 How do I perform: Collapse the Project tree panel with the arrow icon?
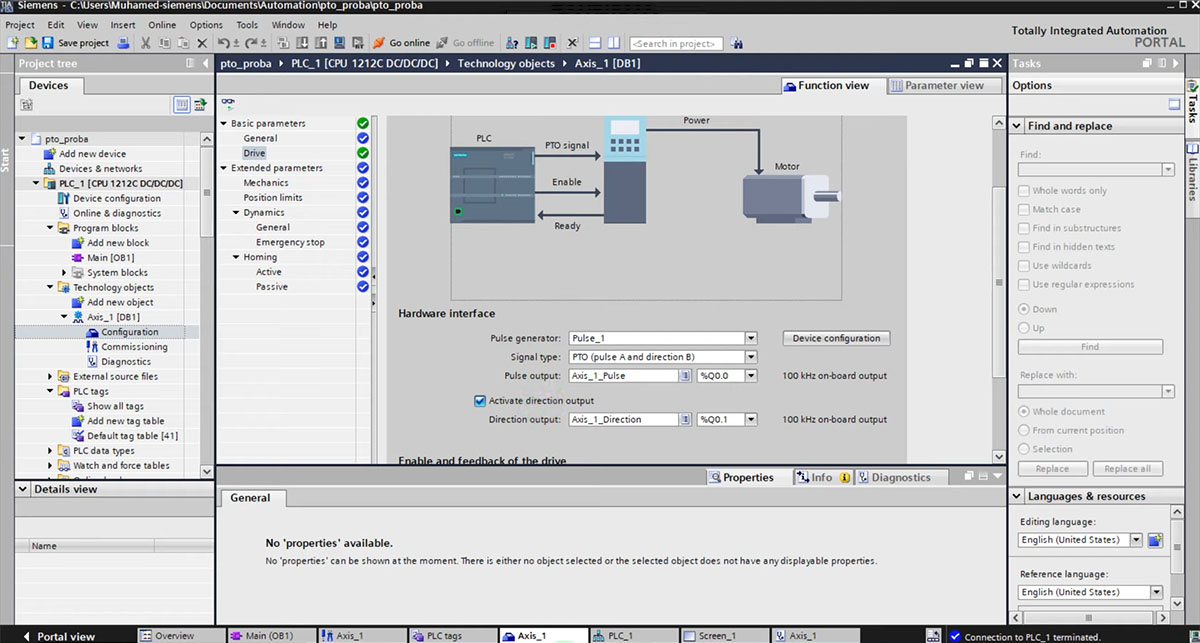coord(204,63)
